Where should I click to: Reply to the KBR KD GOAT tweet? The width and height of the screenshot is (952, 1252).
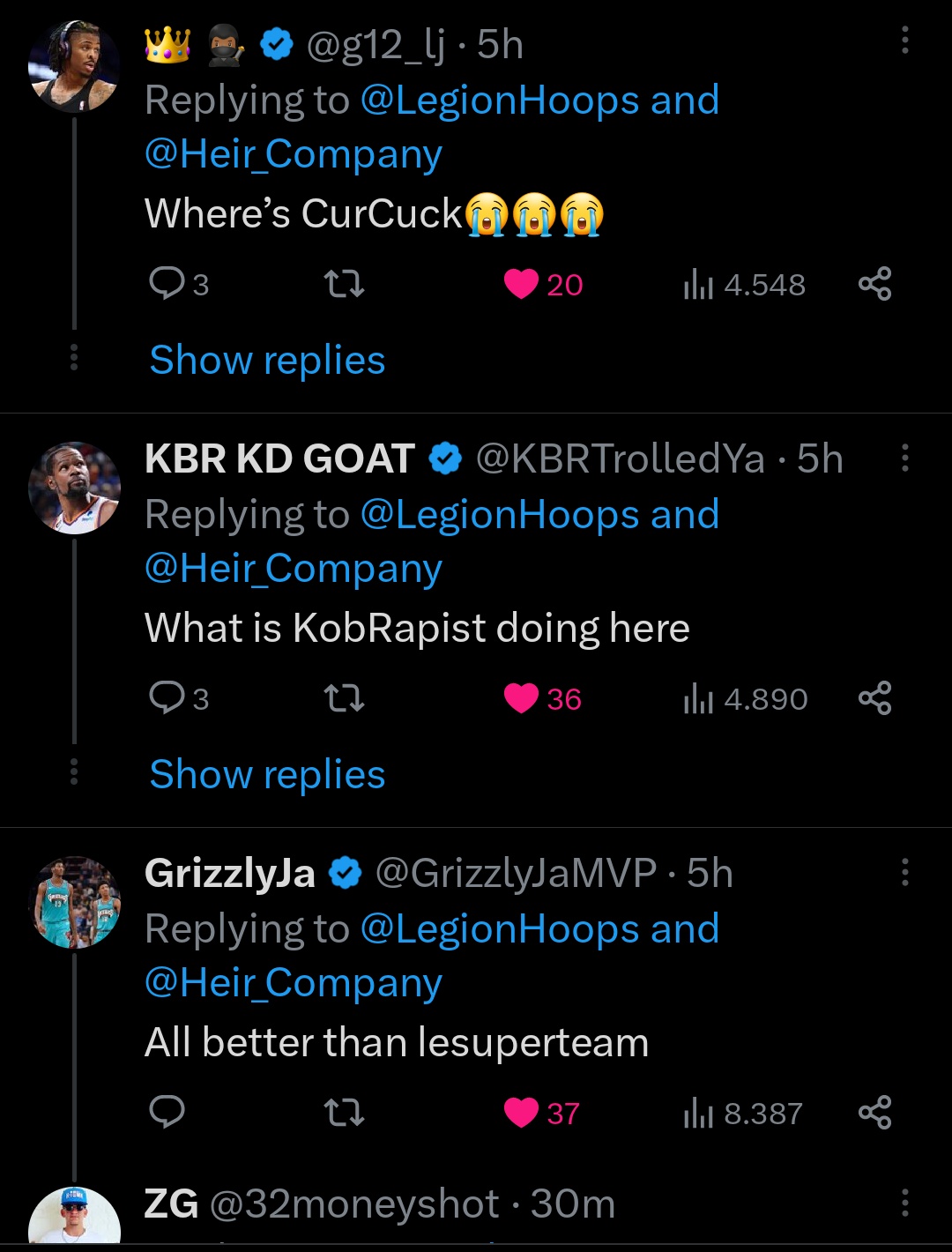pyautogui.click(x=167, y=698)
